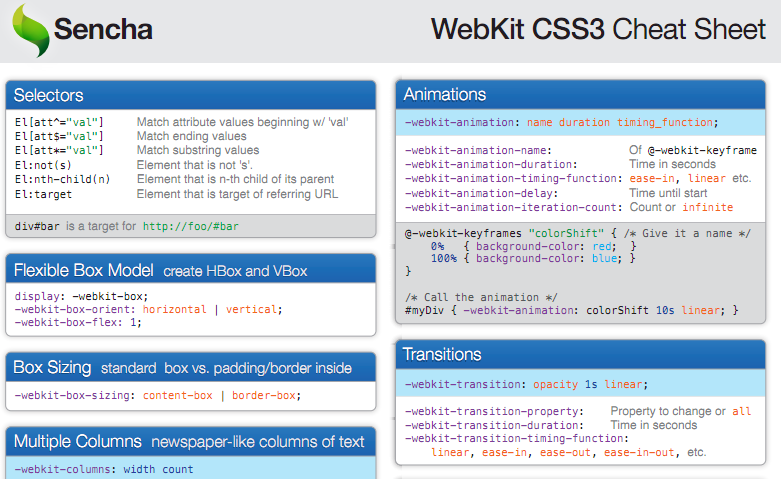Click 'create HBox and VBox' subtitle
781x479 pixels.
point(235,271)
